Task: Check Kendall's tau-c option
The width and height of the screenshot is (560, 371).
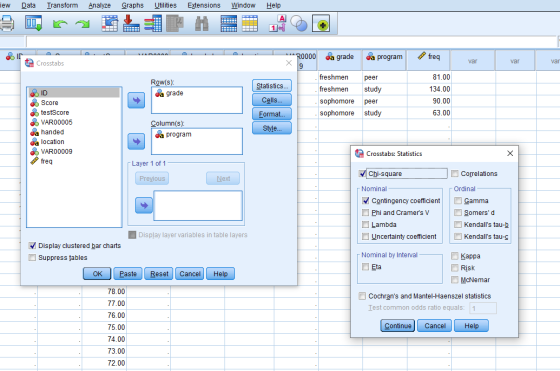Action: click(x=458, y=236)
